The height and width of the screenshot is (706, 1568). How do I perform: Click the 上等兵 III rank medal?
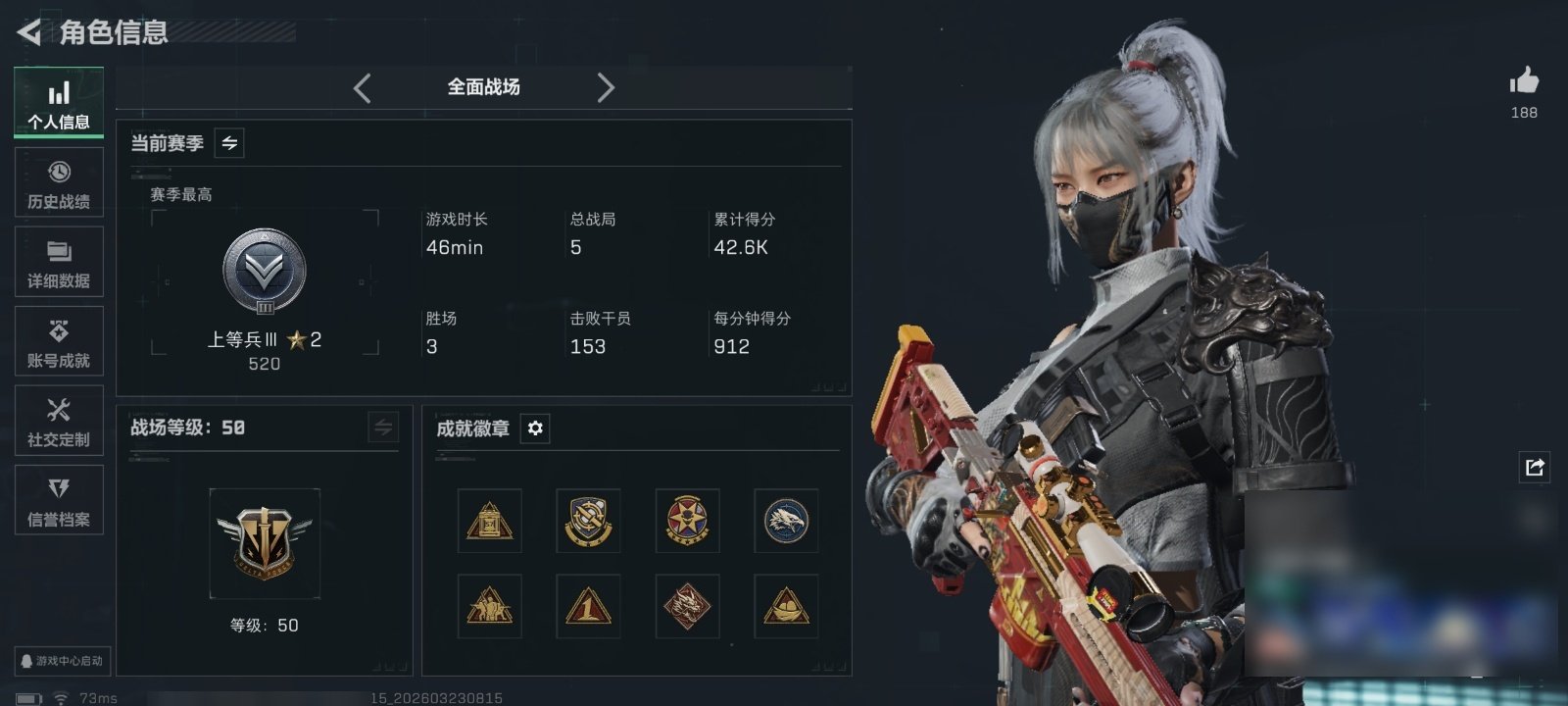265,273
